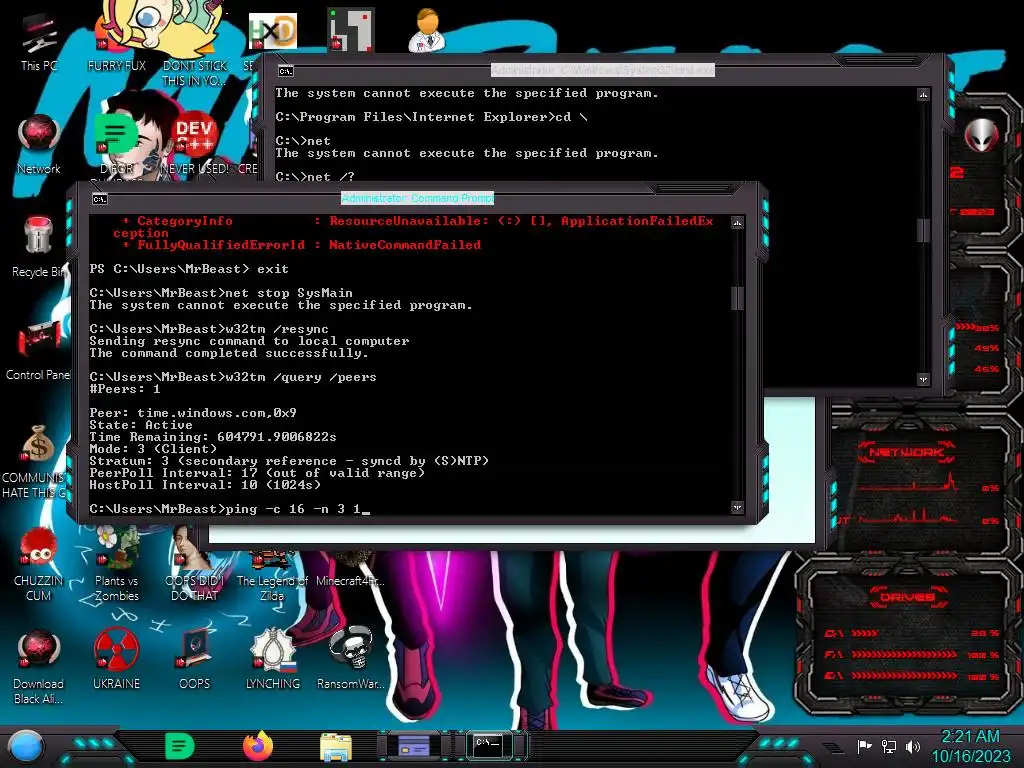
Task: Click the back cmd.exe scrollbar up arrow
Action: pos(923,95)
